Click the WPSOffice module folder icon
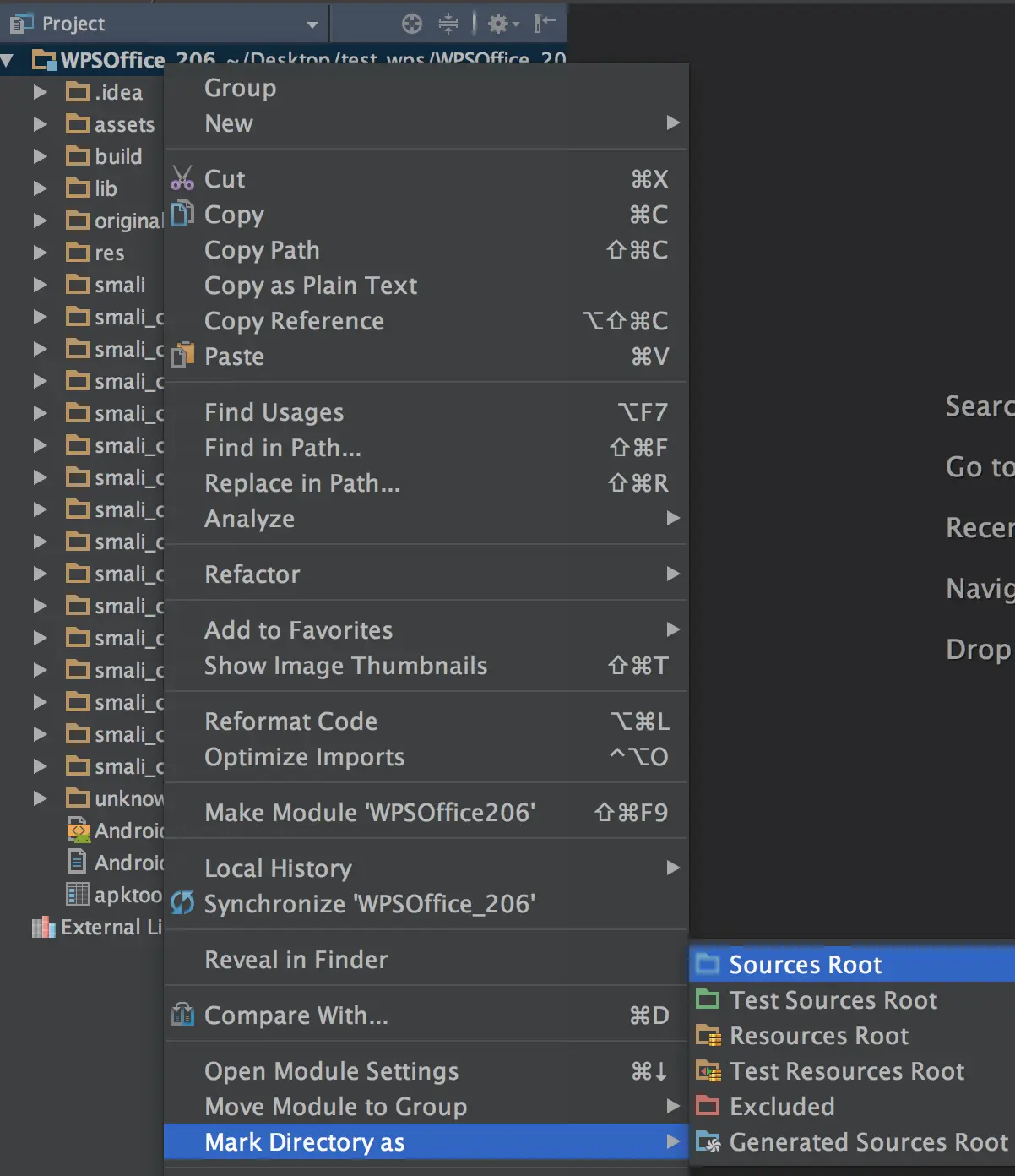The width and height of the screenshot is (1015, 1176). [x=44, y=60]
